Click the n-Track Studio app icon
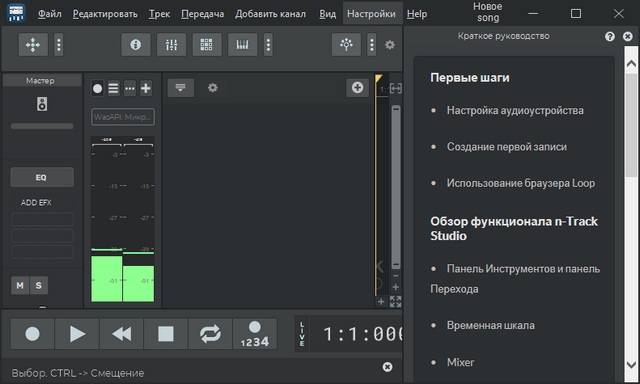 point(16,13)
